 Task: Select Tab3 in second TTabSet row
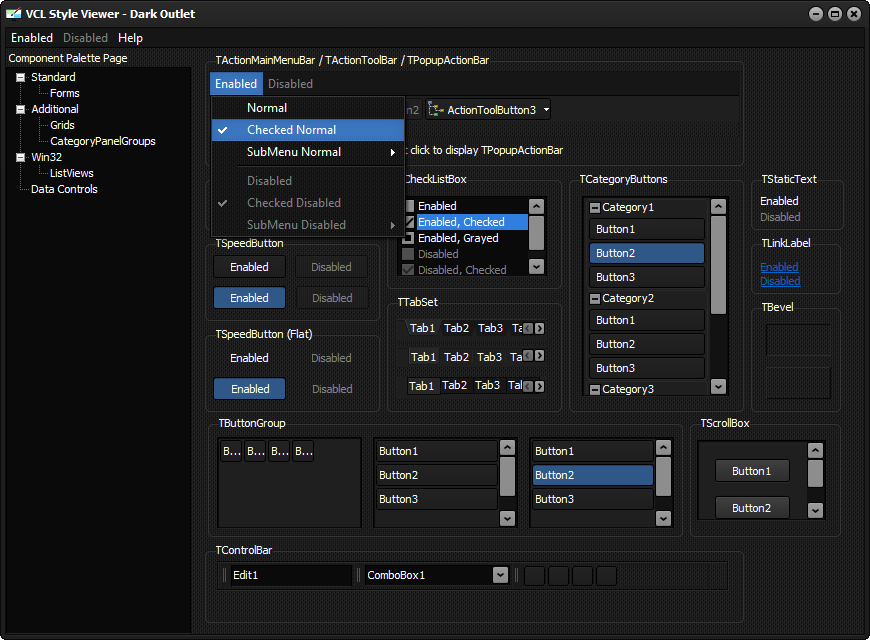(x=489, y=357)
